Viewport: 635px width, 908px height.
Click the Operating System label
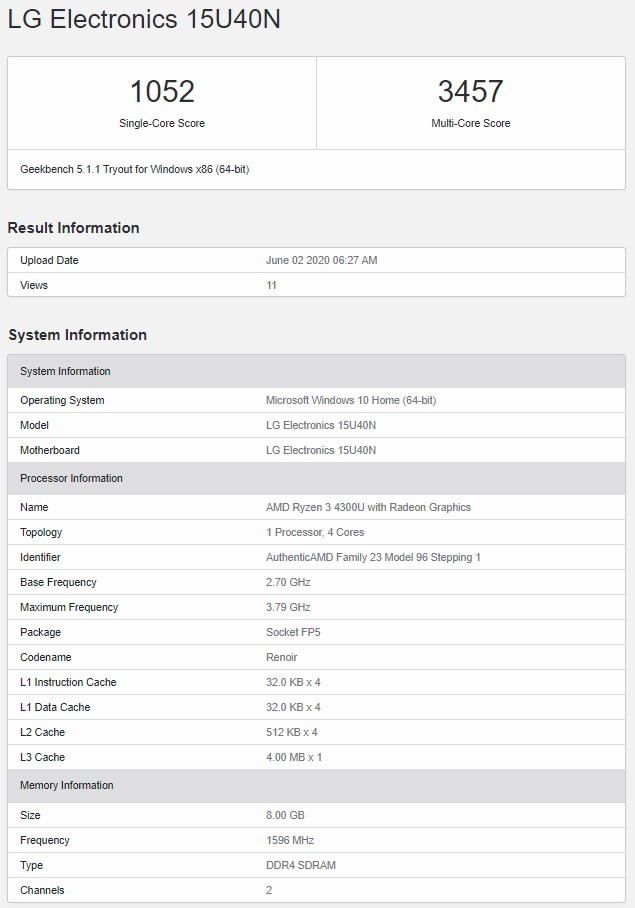point(63,401)
